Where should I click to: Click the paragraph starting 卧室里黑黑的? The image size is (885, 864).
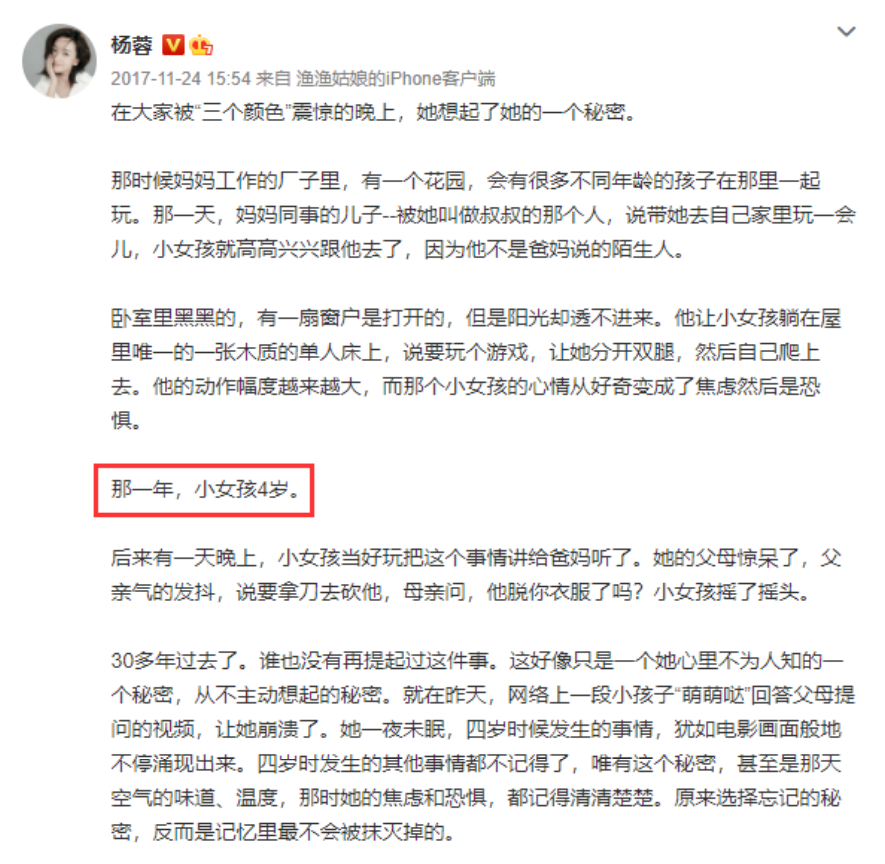(476, 369)
